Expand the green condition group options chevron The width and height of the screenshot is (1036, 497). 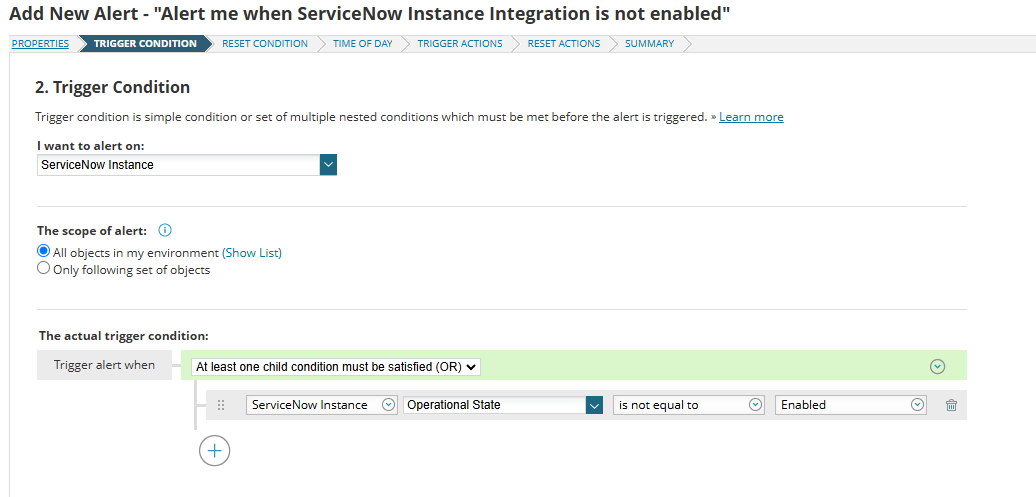(x=938, y=366)
